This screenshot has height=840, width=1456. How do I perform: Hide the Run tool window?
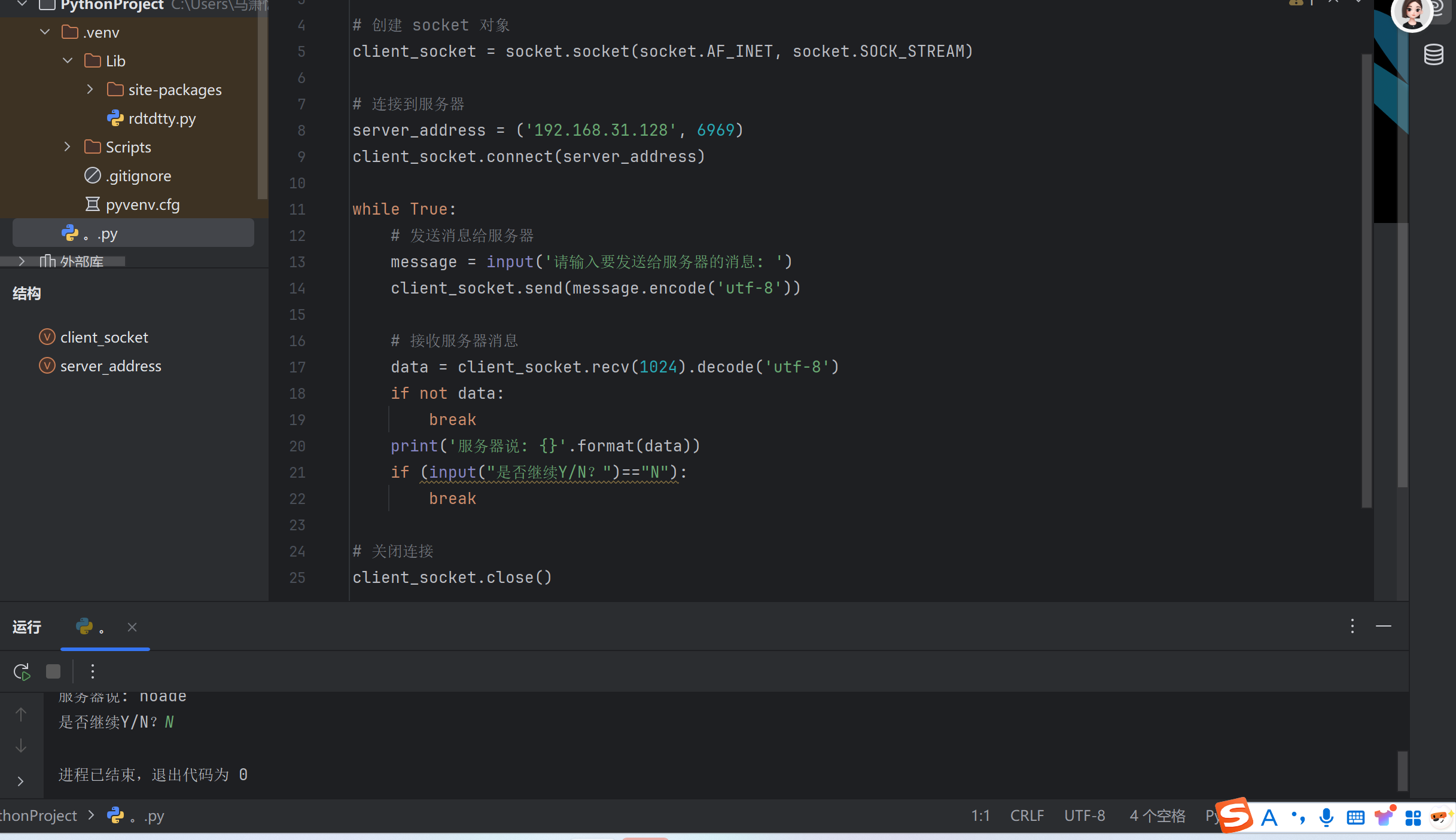click(x=1383, y=626)
